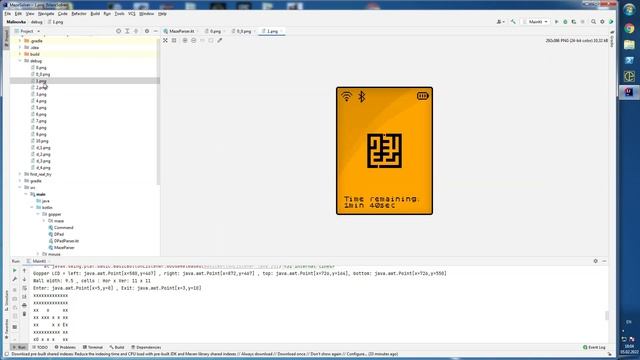Image resolution: width=640 pixels, height=360 pixels.
Task: Click the Select Opened File target icon
Action: point(118,31)
